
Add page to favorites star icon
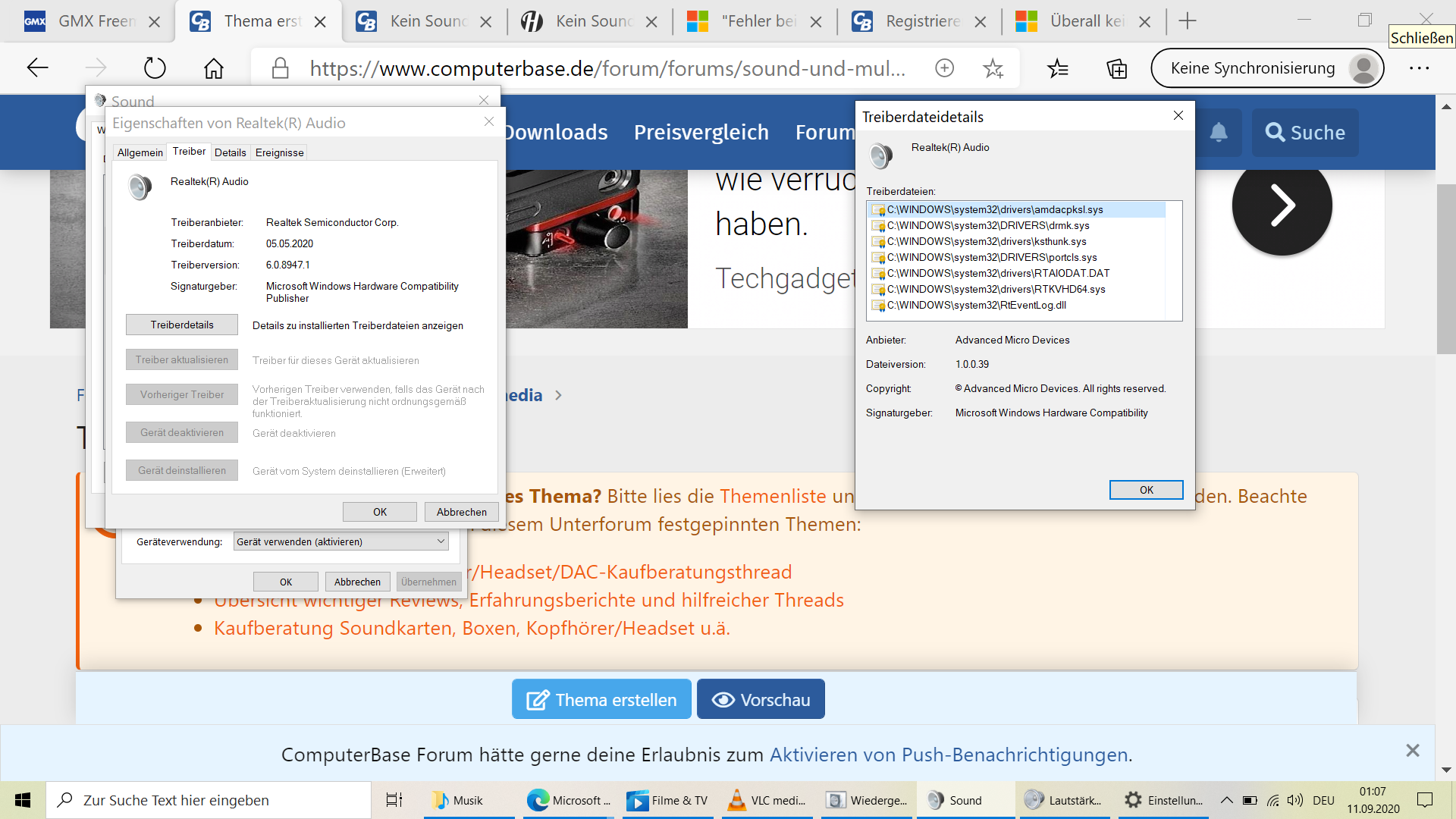[993, 68]
